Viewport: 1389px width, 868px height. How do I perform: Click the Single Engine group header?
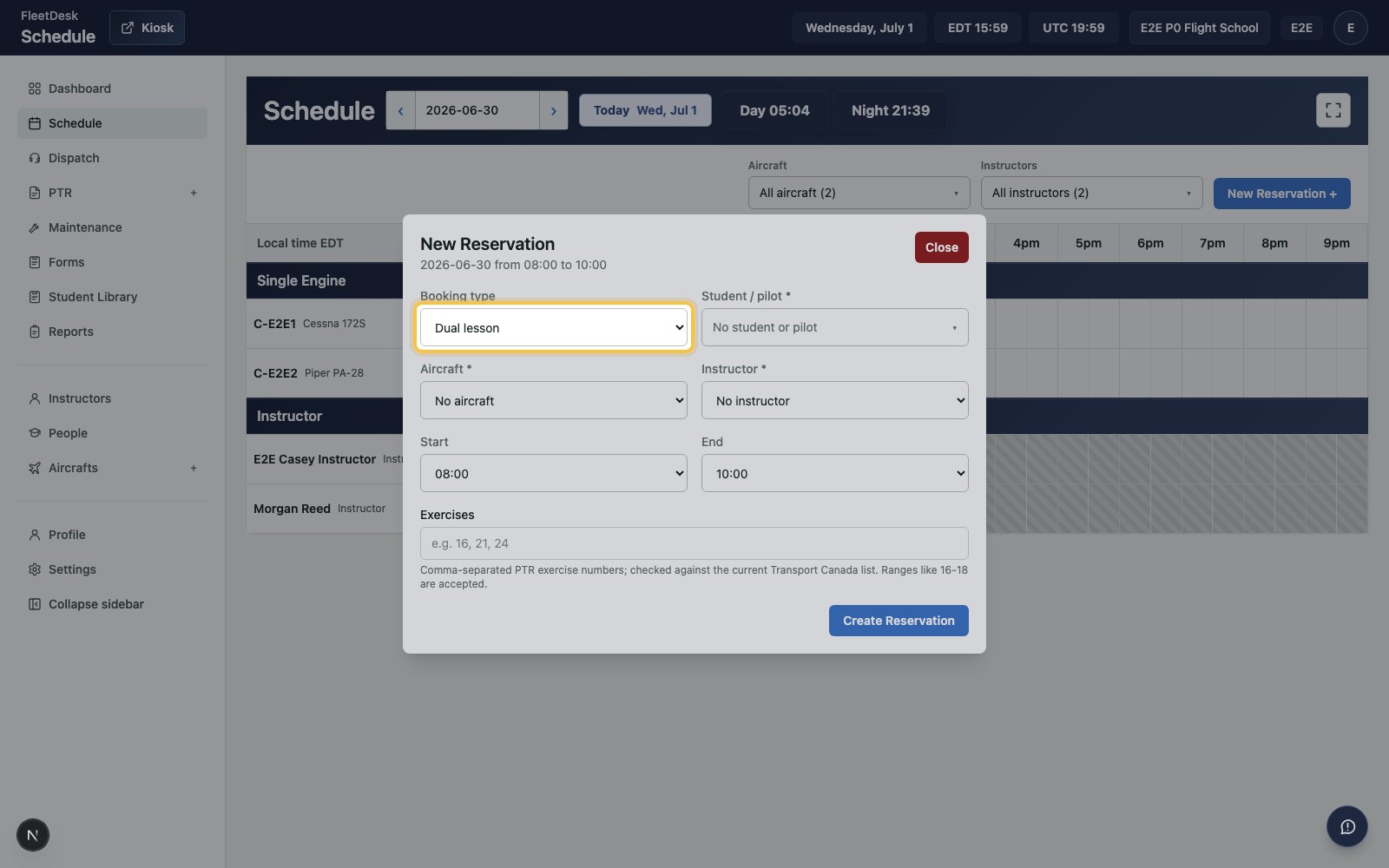[324, 280]
